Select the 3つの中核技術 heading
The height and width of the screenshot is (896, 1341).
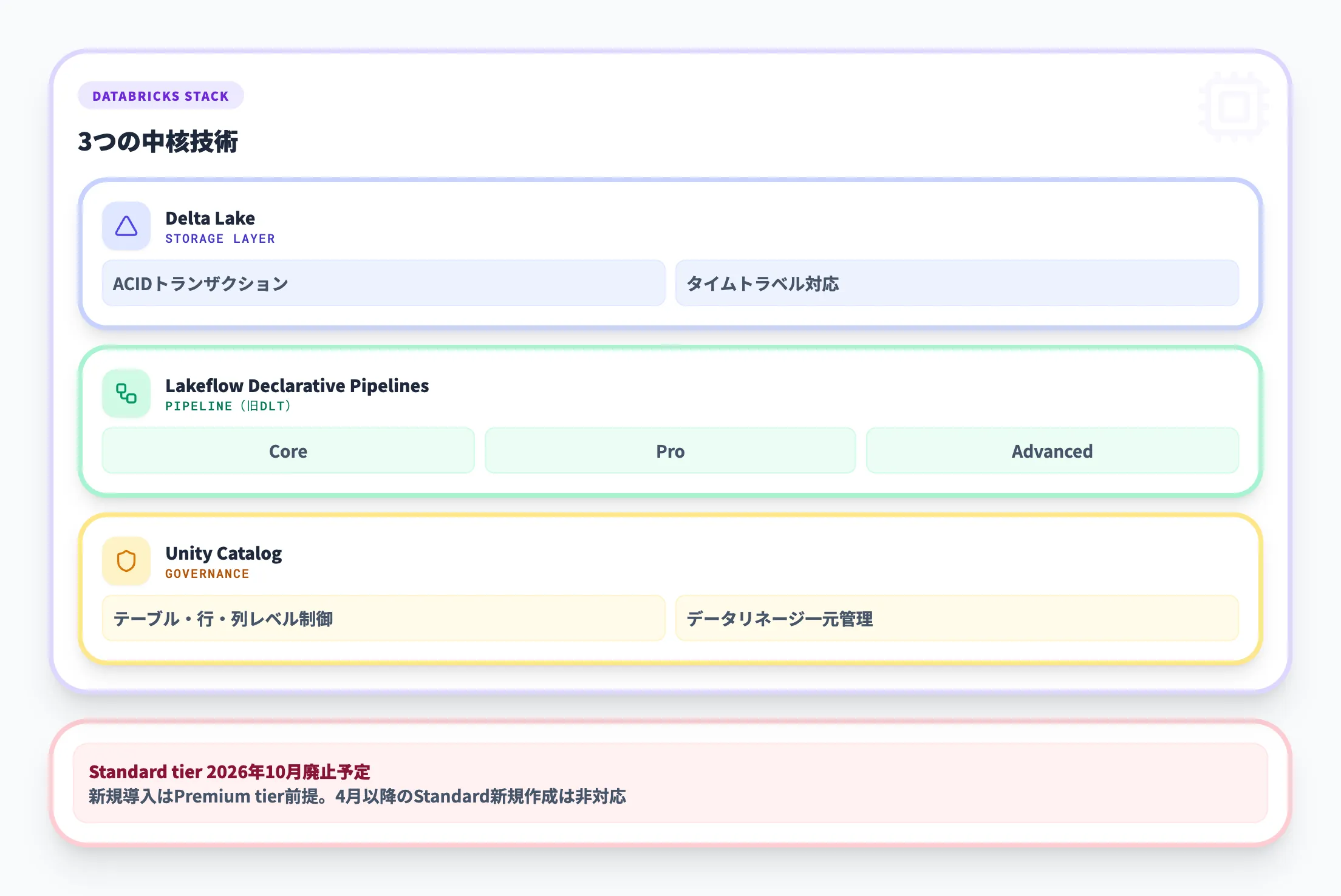point(159,143)
